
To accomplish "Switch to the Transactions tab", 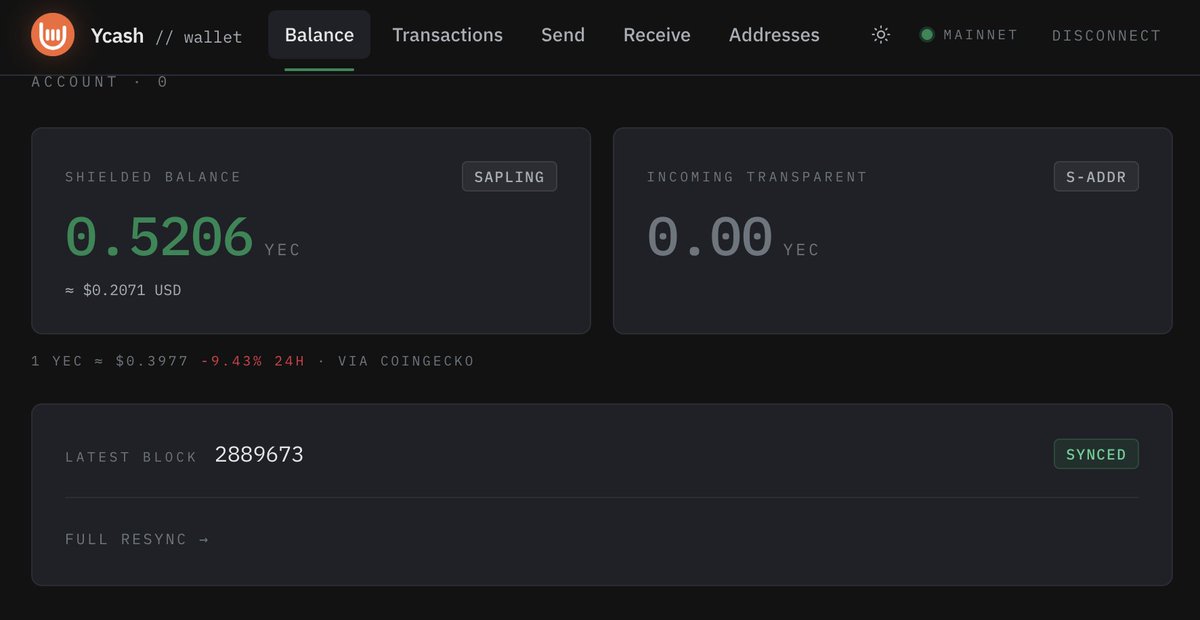I will pos(447,35).
